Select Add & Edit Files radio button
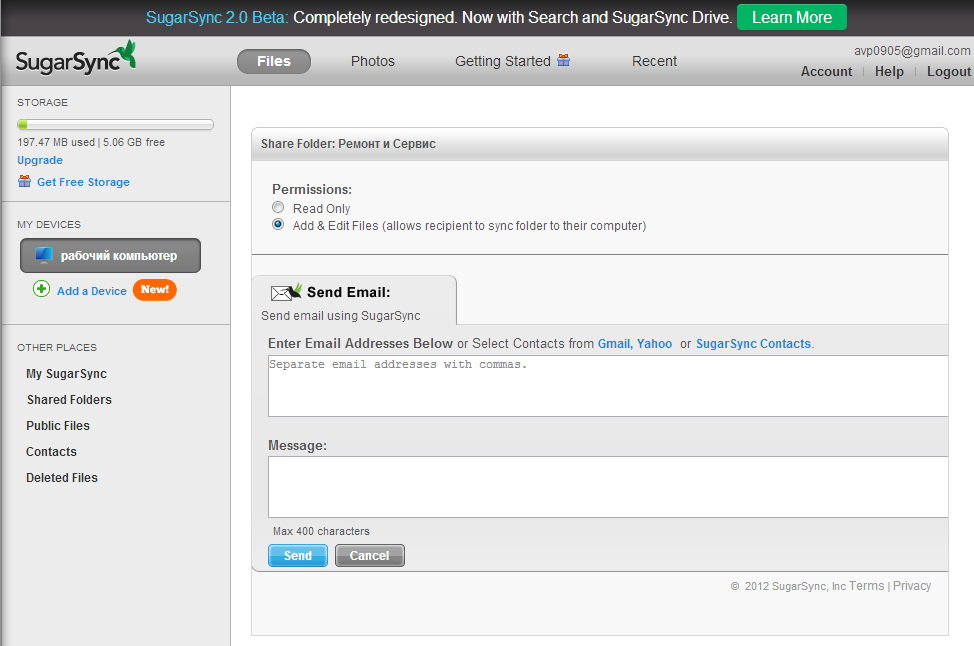Screen dimensions: 974x646 pos(278,224)
